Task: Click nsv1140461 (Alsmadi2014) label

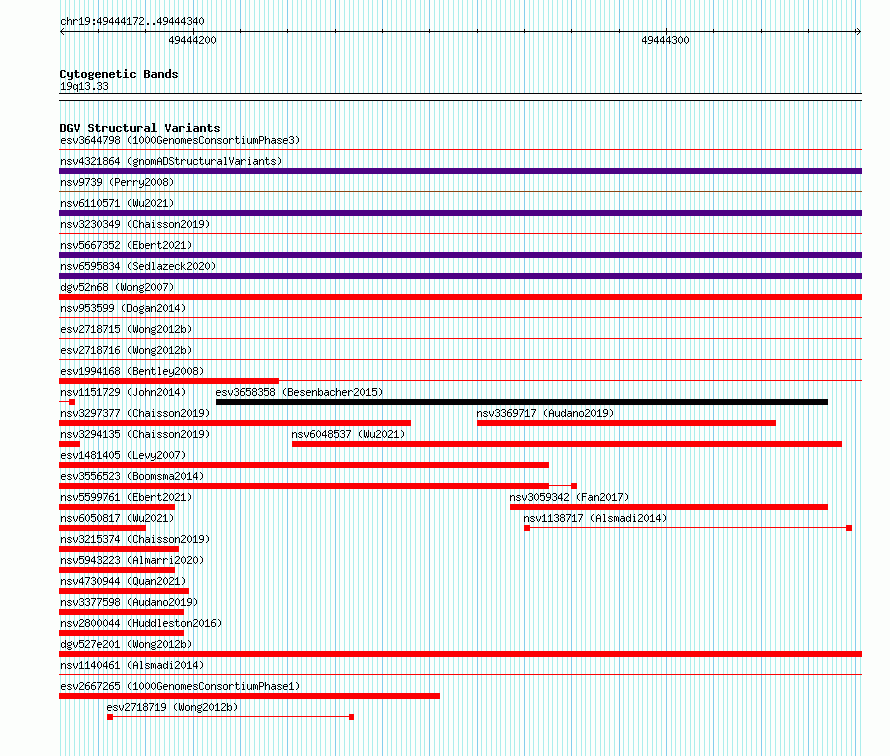Action: 132,665
